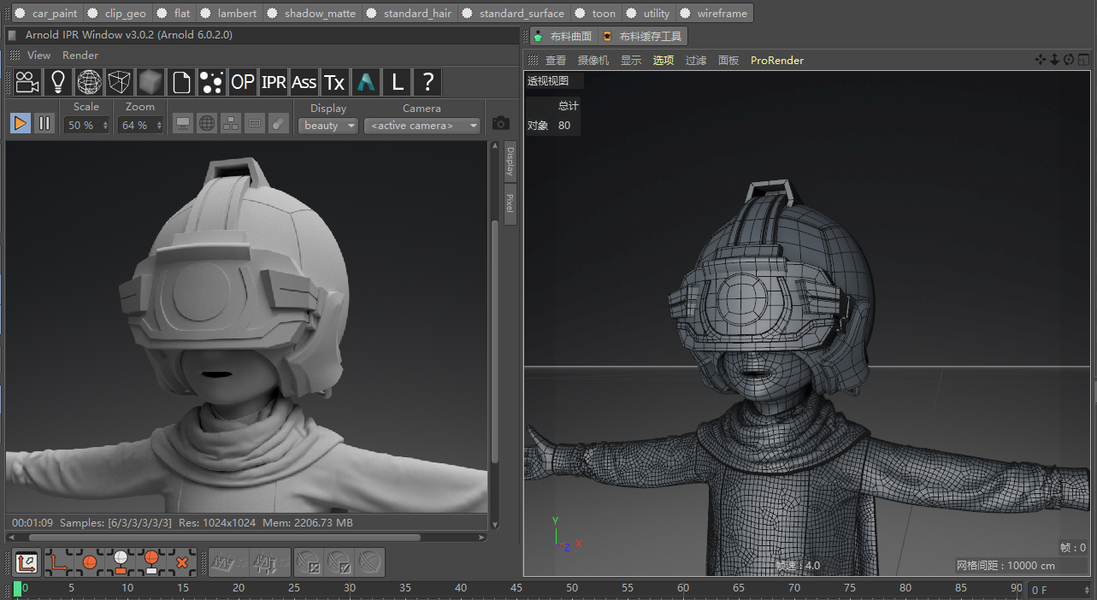Select the standard_hair shader

click(x=410, y=13)
